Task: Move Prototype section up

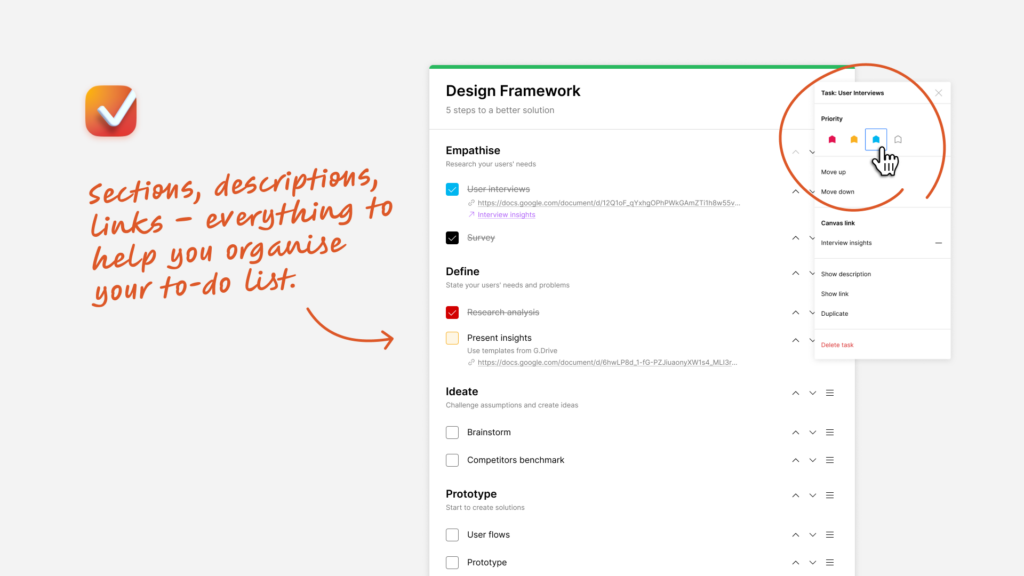Action: point(795,496)
